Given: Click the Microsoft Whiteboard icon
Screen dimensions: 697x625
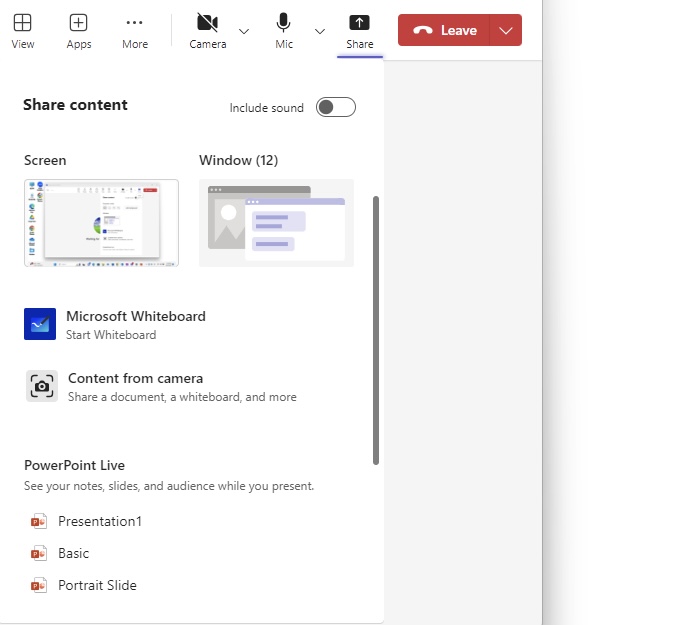Looking at the screenshot, I should (x=40, y=324).
